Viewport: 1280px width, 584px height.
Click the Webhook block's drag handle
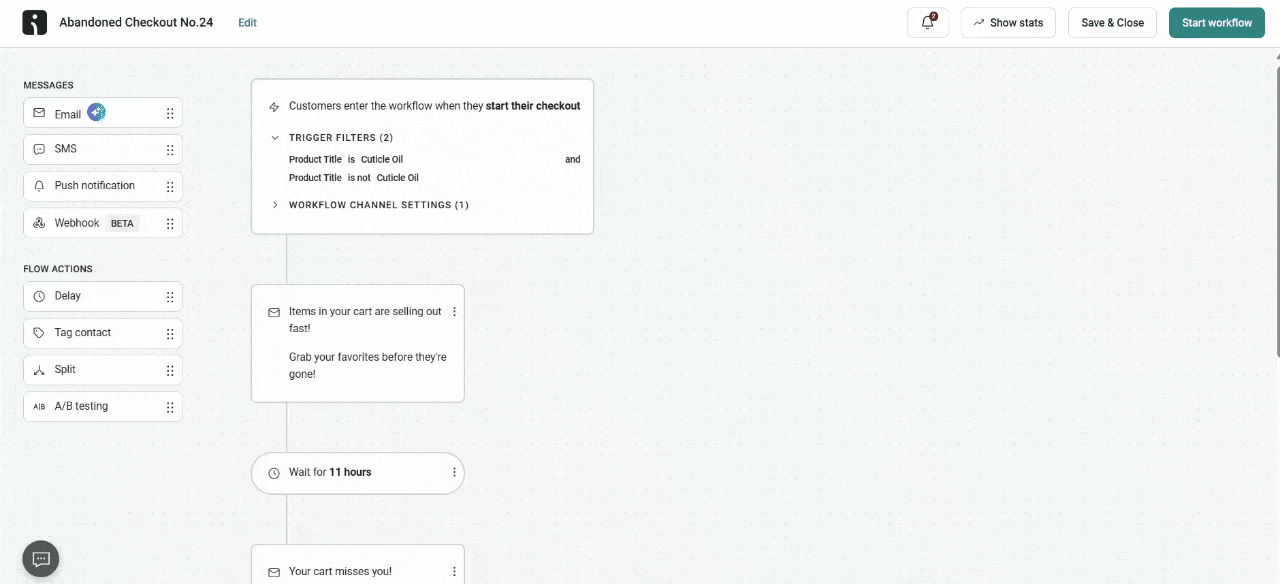pyautogui.click(x=170, y=224)
